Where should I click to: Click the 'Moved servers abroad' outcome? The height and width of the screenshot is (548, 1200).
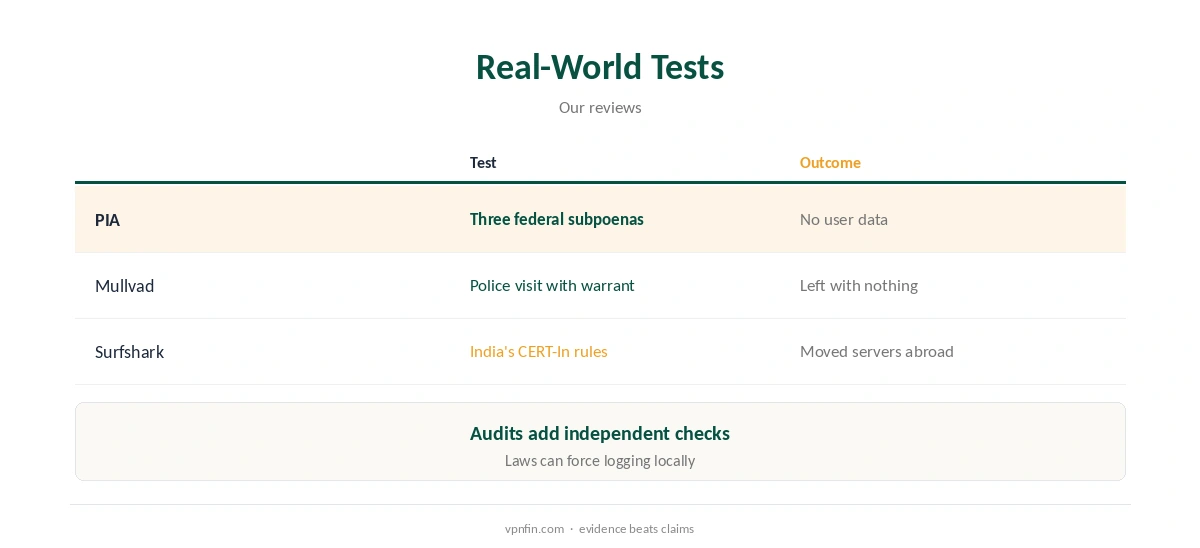click(877, 351)
